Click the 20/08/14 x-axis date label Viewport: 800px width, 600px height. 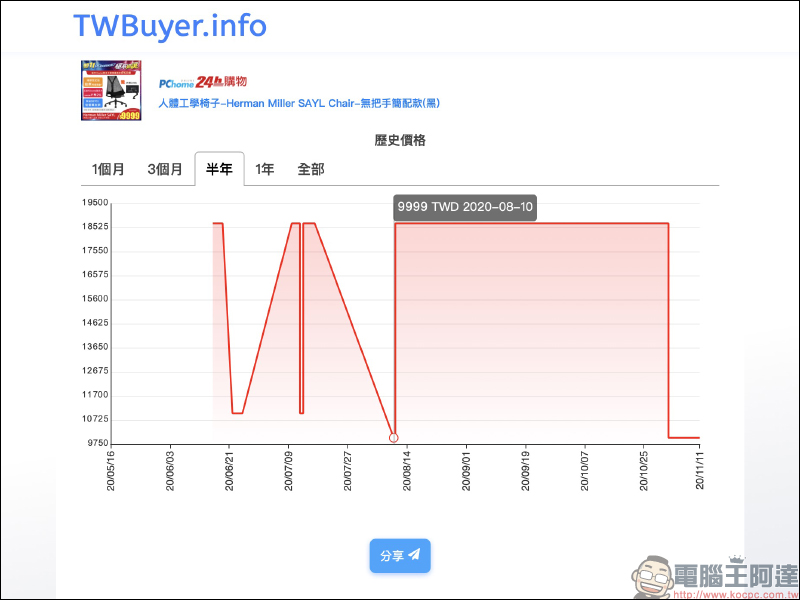point(407,470)
